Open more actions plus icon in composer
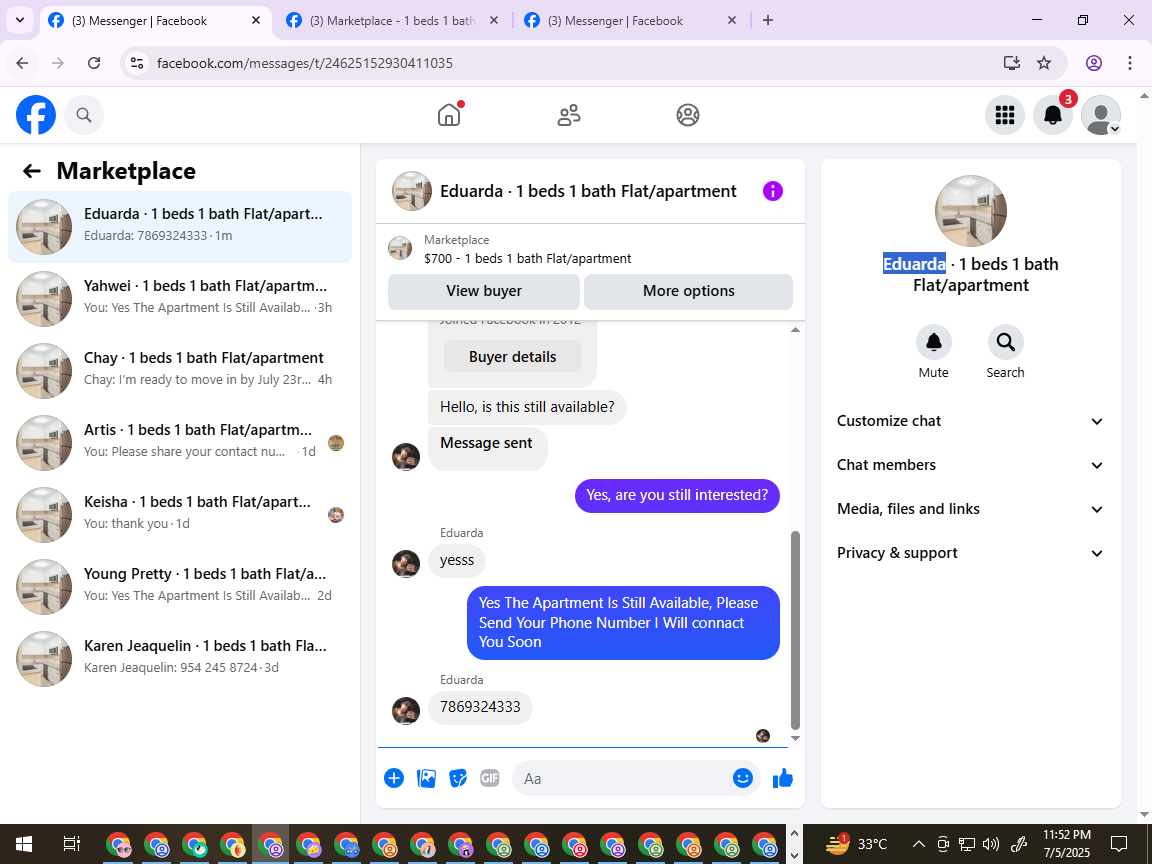Screen dimensions: 1152x864 click(x=394, y=778)
